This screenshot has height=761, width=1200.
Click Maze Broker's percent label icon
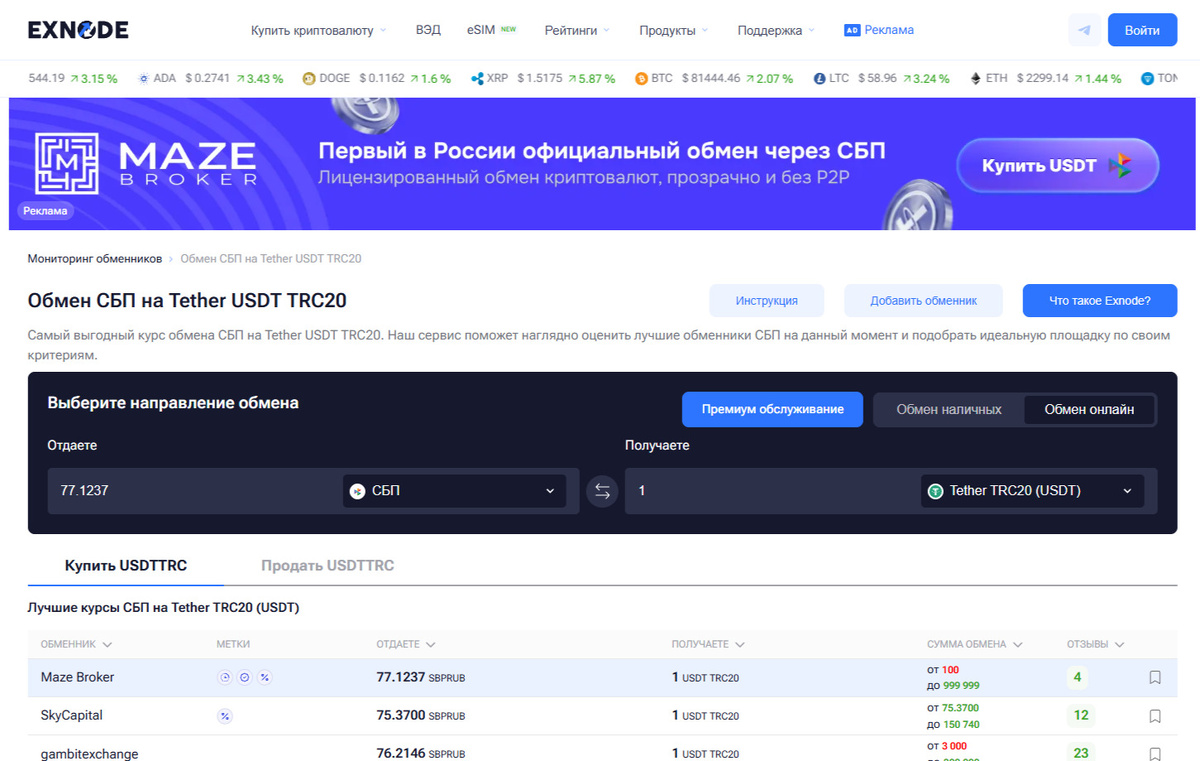[265, 677]
